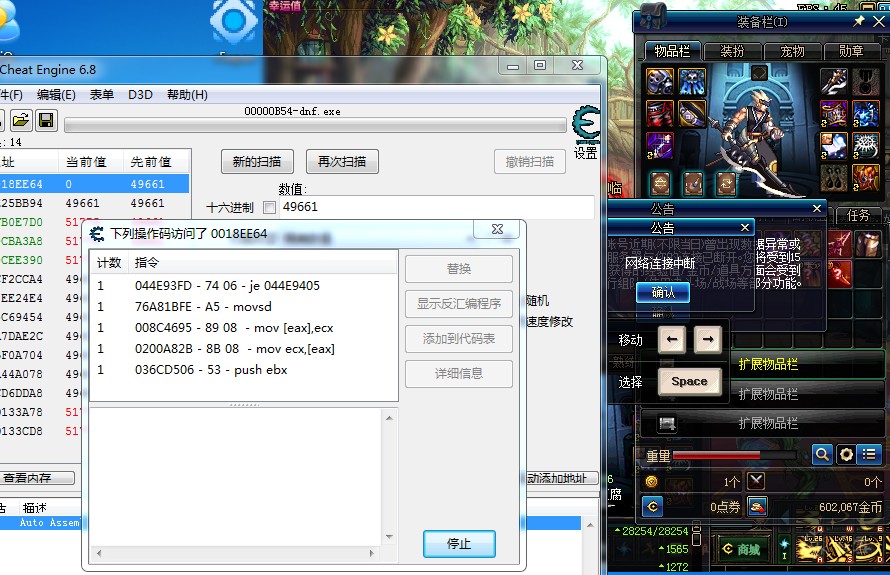Switch to the Costume tab 装扮
Viewport: 890px width, 575px height.
(732, 52)
